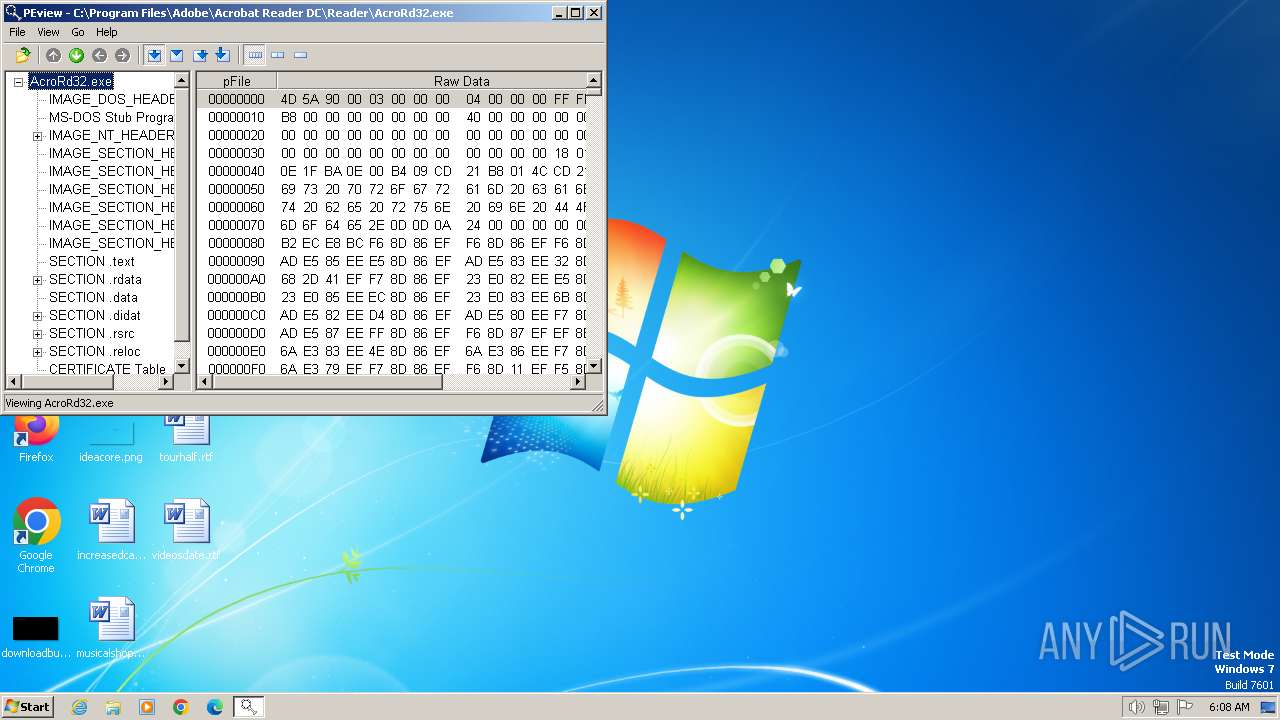The height and width of the screenshot is (720, 1280).
Task: Launch Internet Explorer from the taskbar
Action: tap(79, 707)
